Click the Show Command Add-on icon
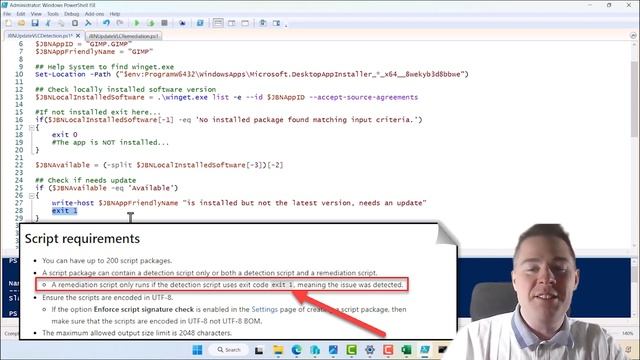Screen dimensions: 640x360 [276, 23]
